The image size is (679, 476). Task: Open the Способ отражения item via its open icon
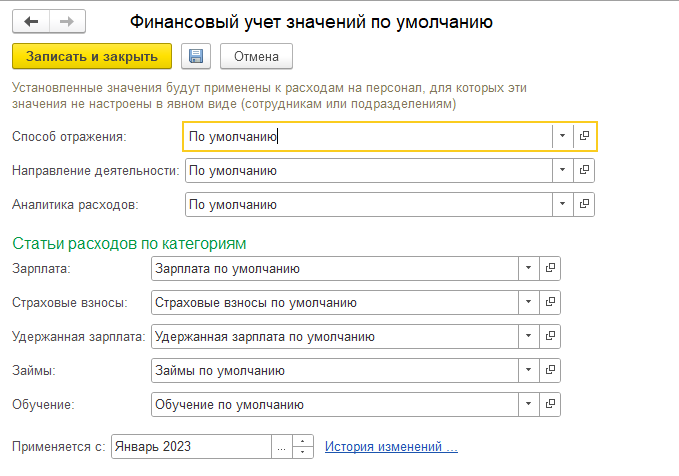pyautogui.click(x=584, y=136)
